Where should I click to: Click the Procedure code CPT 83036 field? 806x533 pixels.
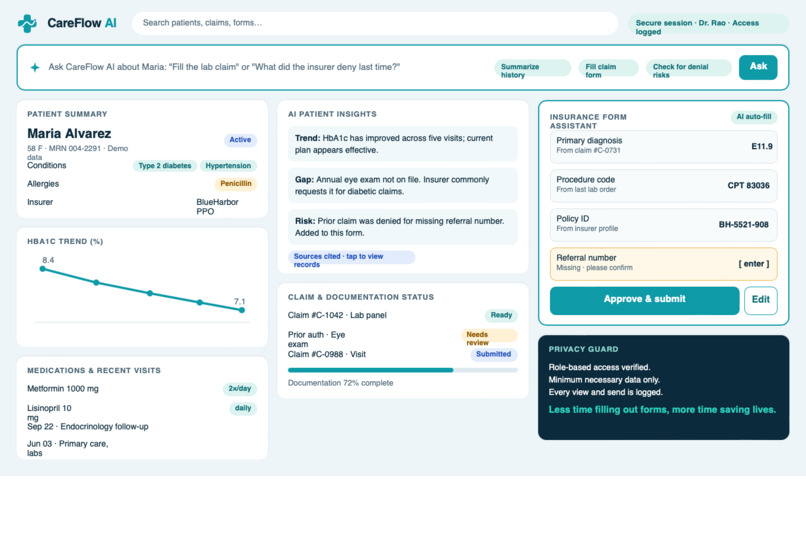tap(663, 186)
